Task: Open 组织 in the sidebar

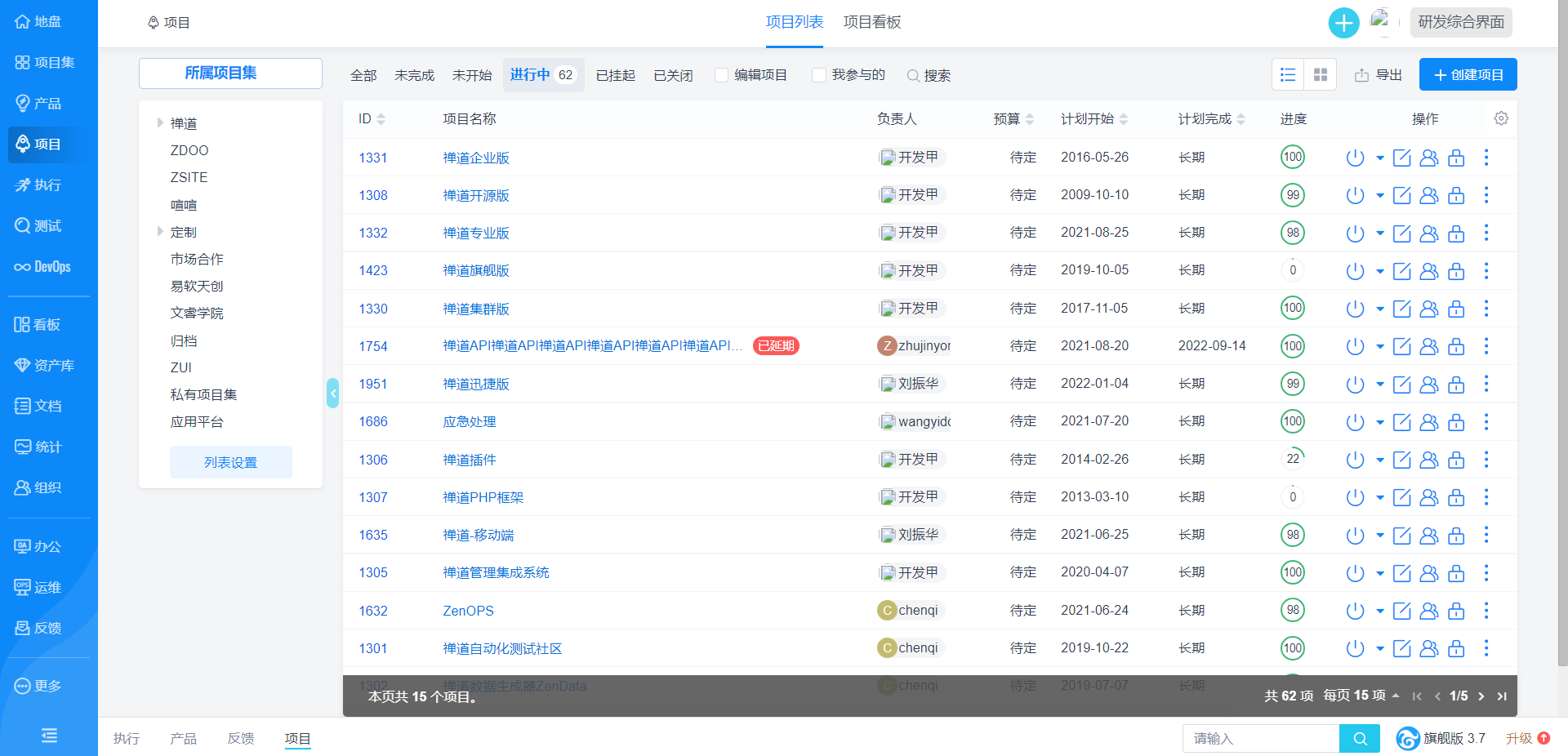Action: (38, 487)
